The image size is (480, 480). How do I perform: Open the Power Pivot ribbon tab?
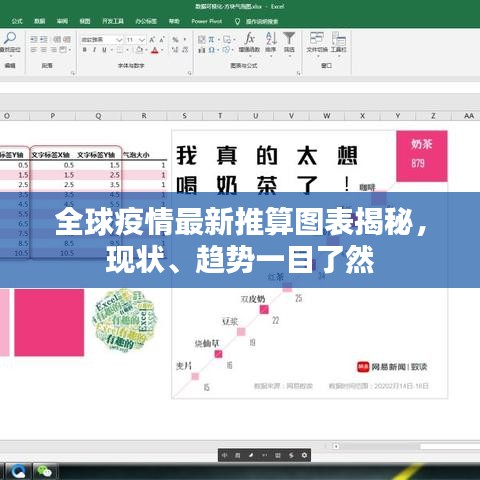(x=207, y=21)
